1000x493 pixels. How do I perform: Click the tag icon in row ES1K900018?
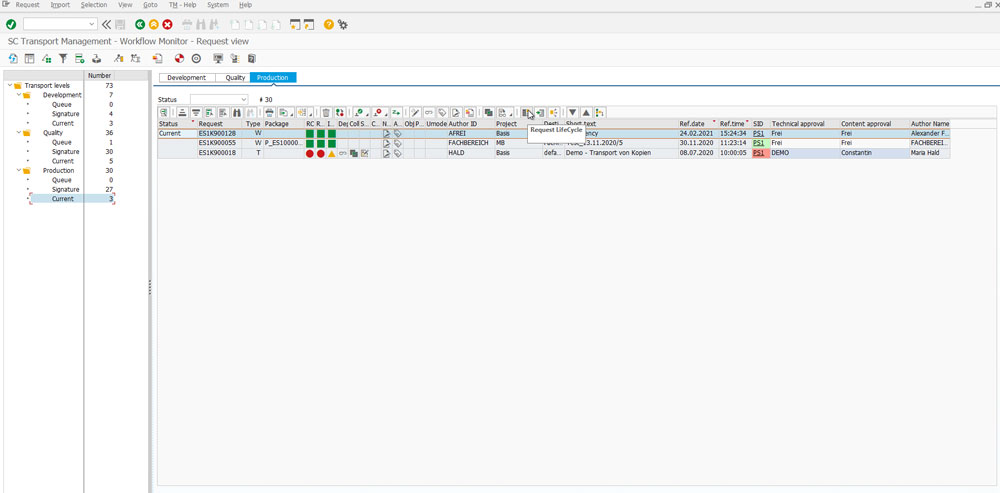point(397,153)
